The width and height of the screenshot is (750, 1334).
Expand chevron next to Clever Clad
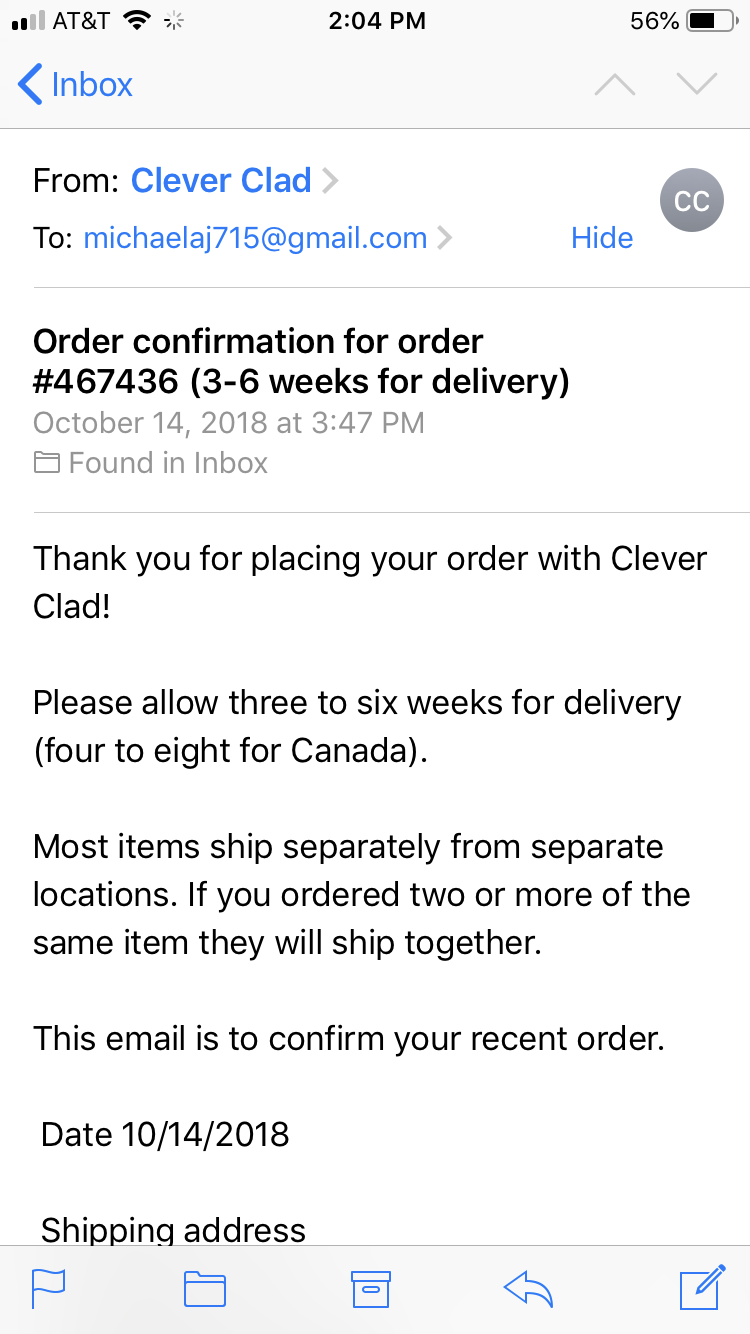coord(330,182)
